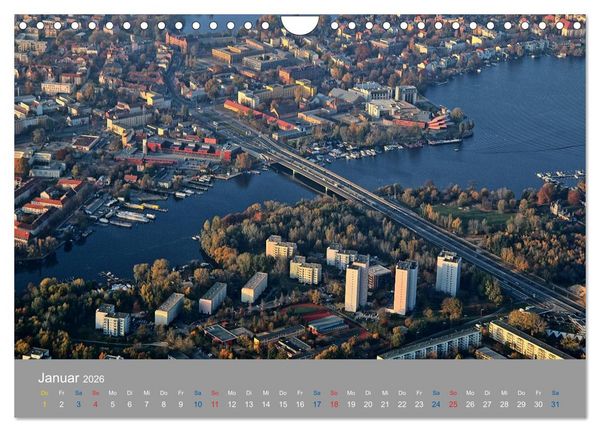Select day 26 in the calendar row
This screenshot has height=432, width=600.
pyautogui.click(x=470, y=404)
